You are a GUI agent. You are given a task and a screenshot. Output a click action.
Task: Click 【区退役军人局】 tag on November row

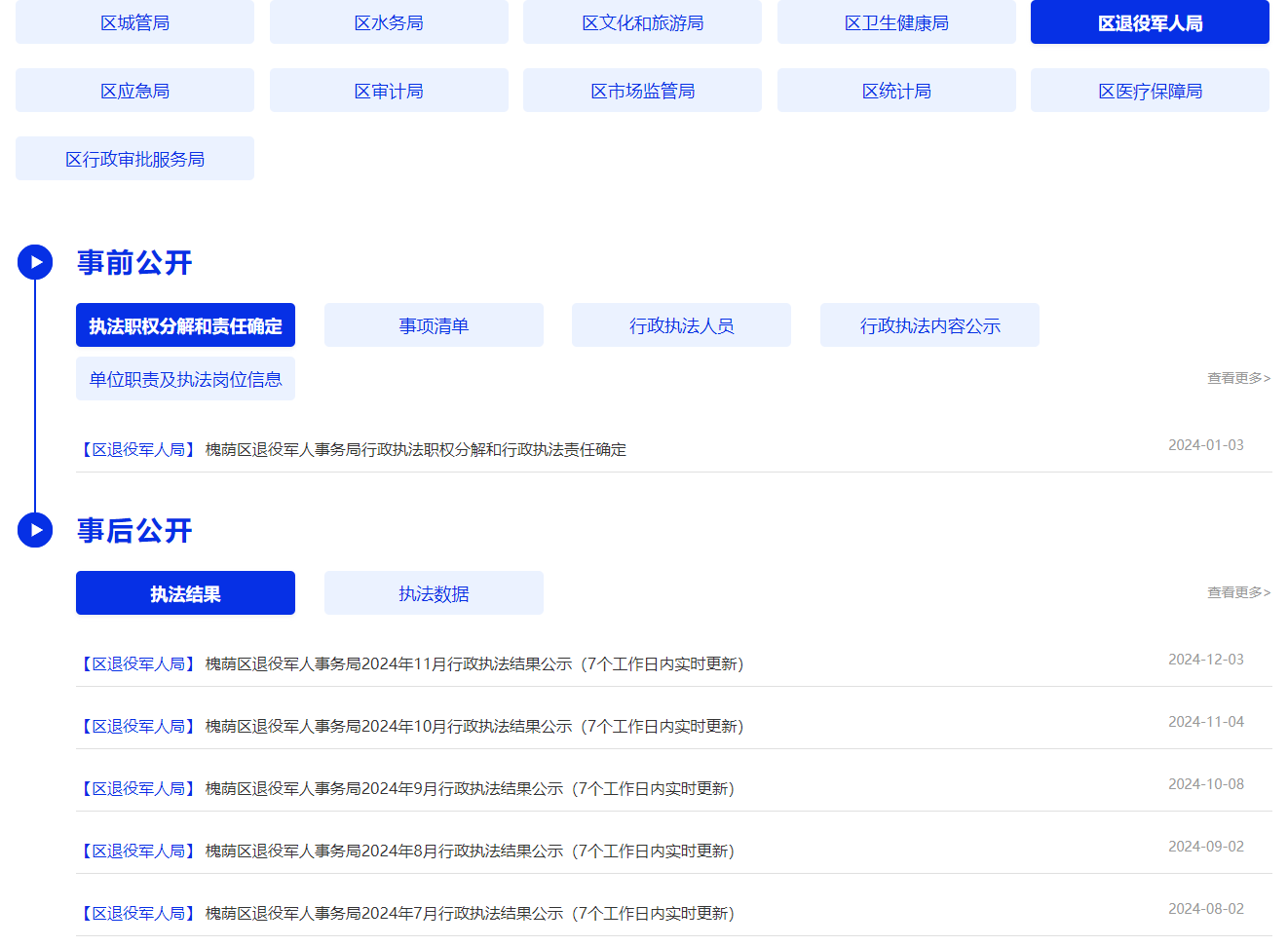tap(138, 663)
